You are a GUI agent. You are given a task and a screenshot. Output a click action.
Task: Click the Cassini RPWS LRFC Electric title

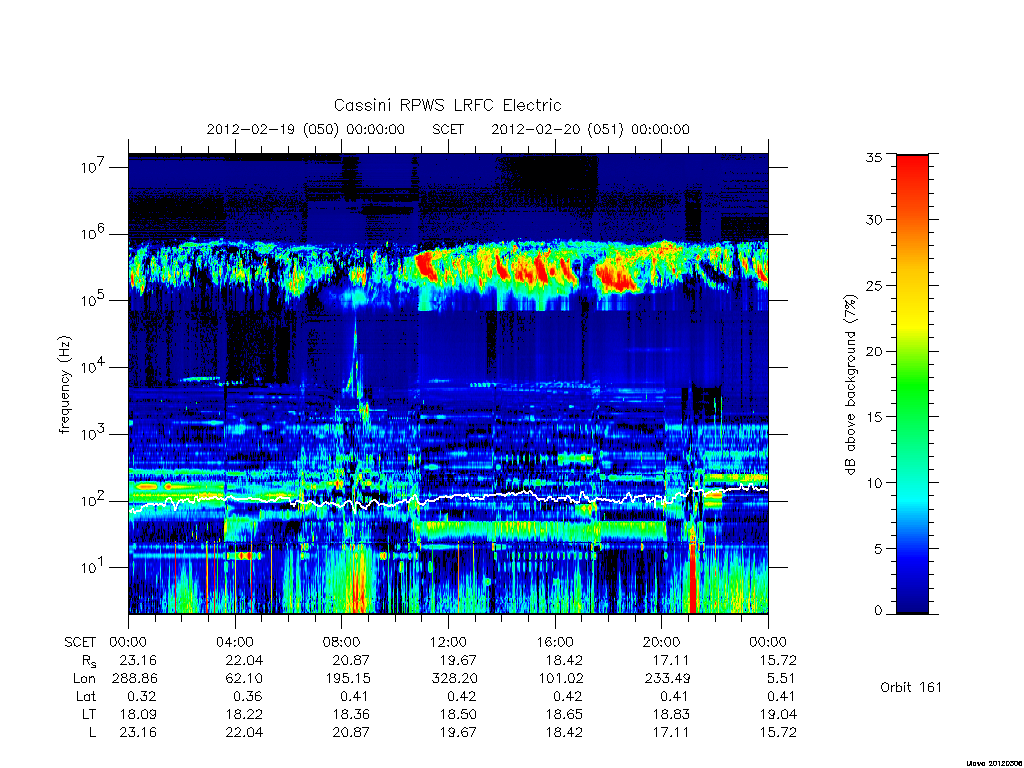447,105
